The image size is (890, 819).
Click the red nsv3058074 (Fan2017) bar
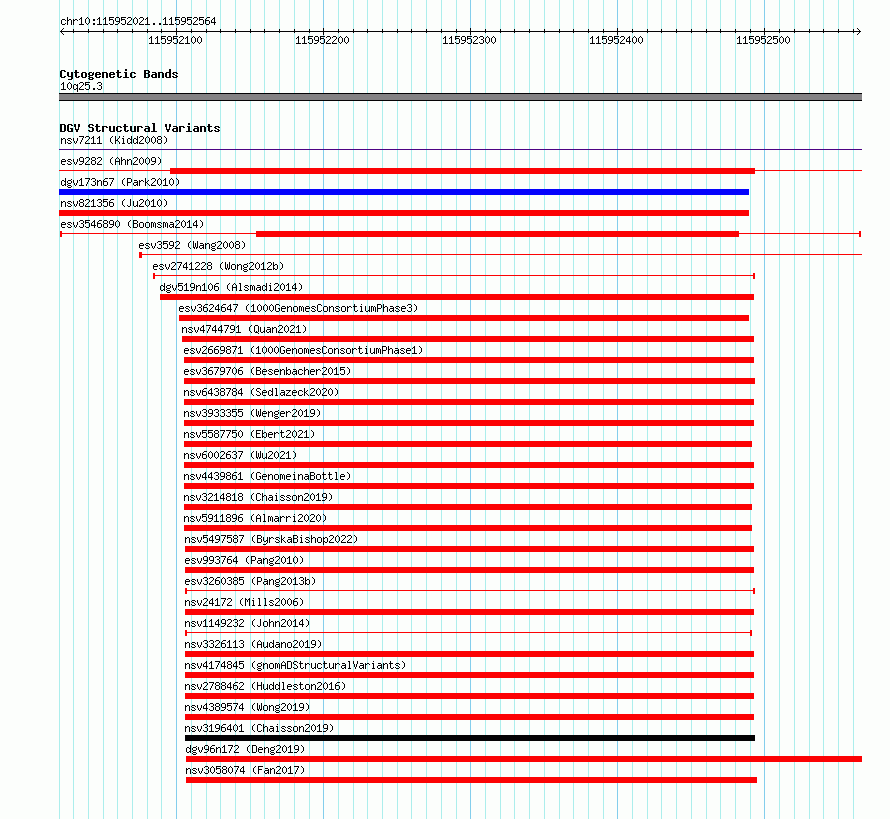pos(471,780)
